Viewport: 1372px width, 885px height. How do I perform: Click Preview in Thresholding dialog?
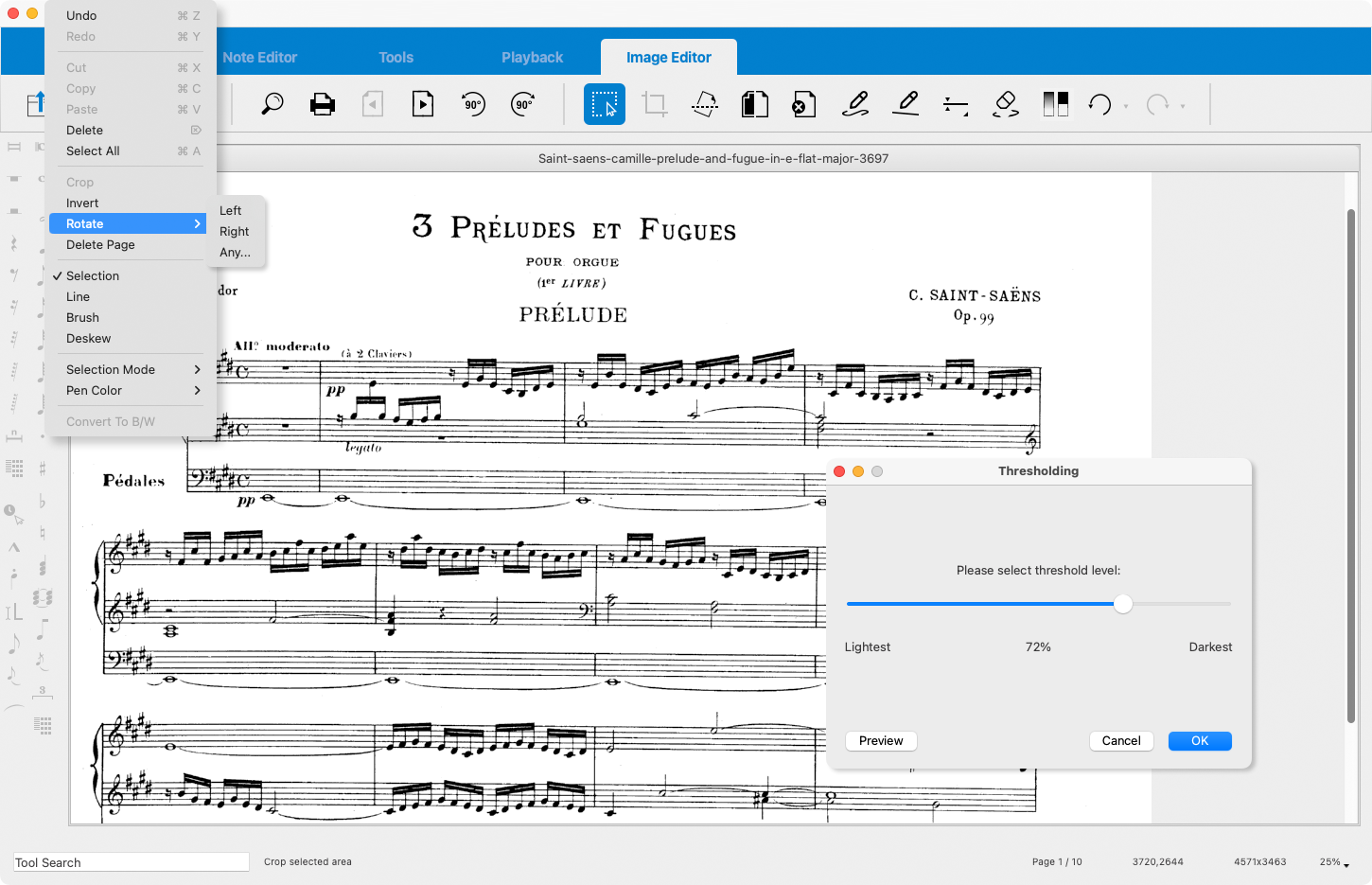pos(881,741)
